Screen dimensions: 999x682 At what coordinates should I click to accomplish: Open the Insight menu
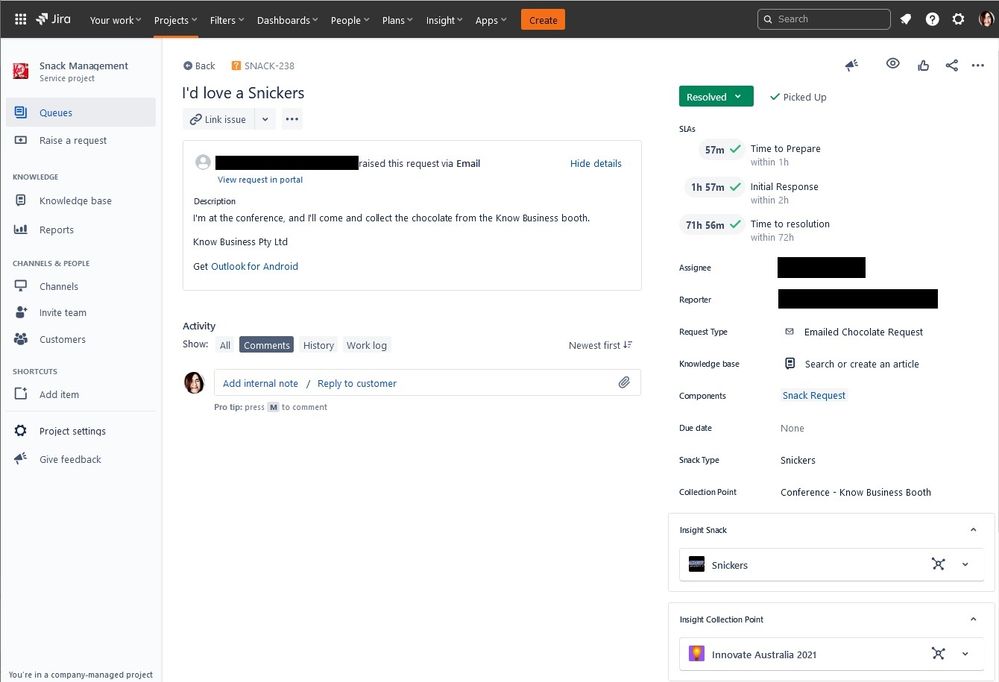coord(444,20)
